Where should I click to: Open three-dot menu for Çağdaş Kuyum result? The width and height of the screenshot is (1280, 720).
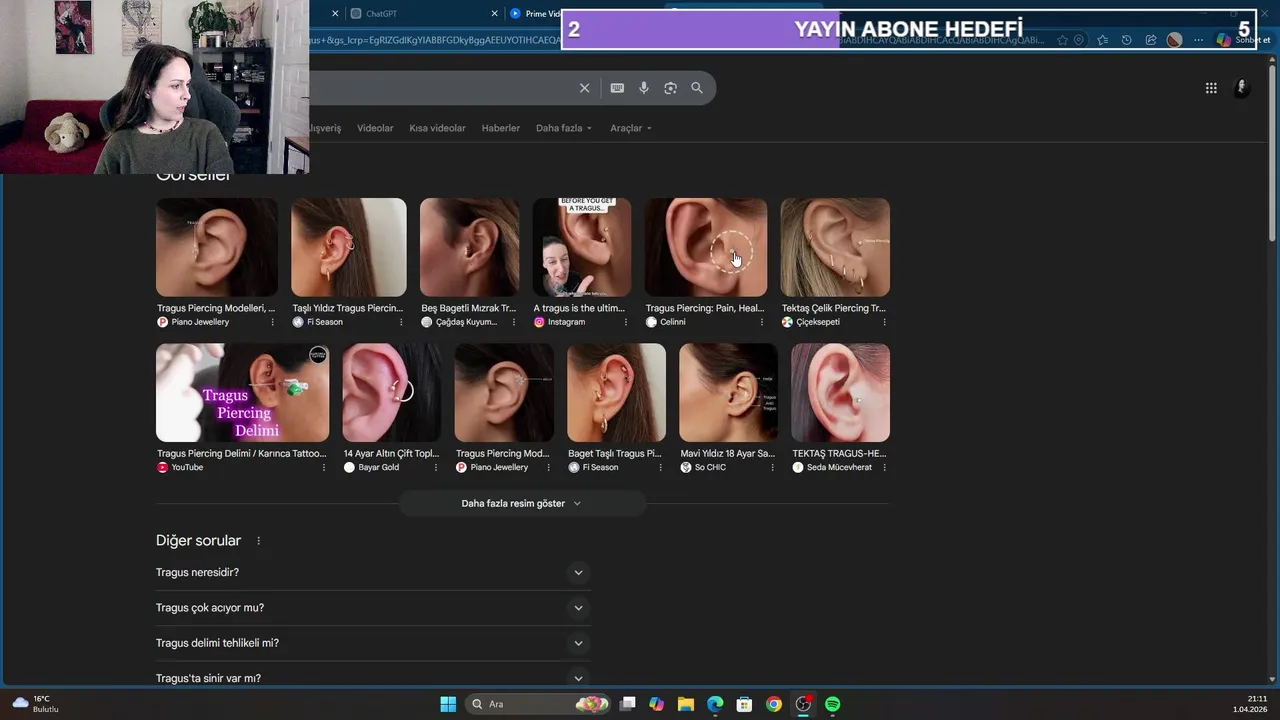click(515, 322)
